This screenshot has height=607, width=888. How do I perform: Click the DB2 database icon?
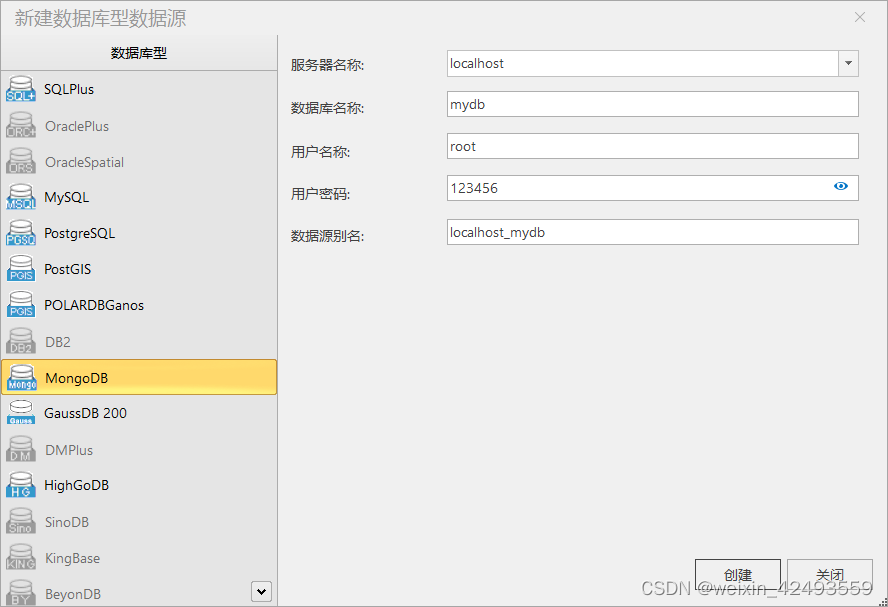point(21,341)
